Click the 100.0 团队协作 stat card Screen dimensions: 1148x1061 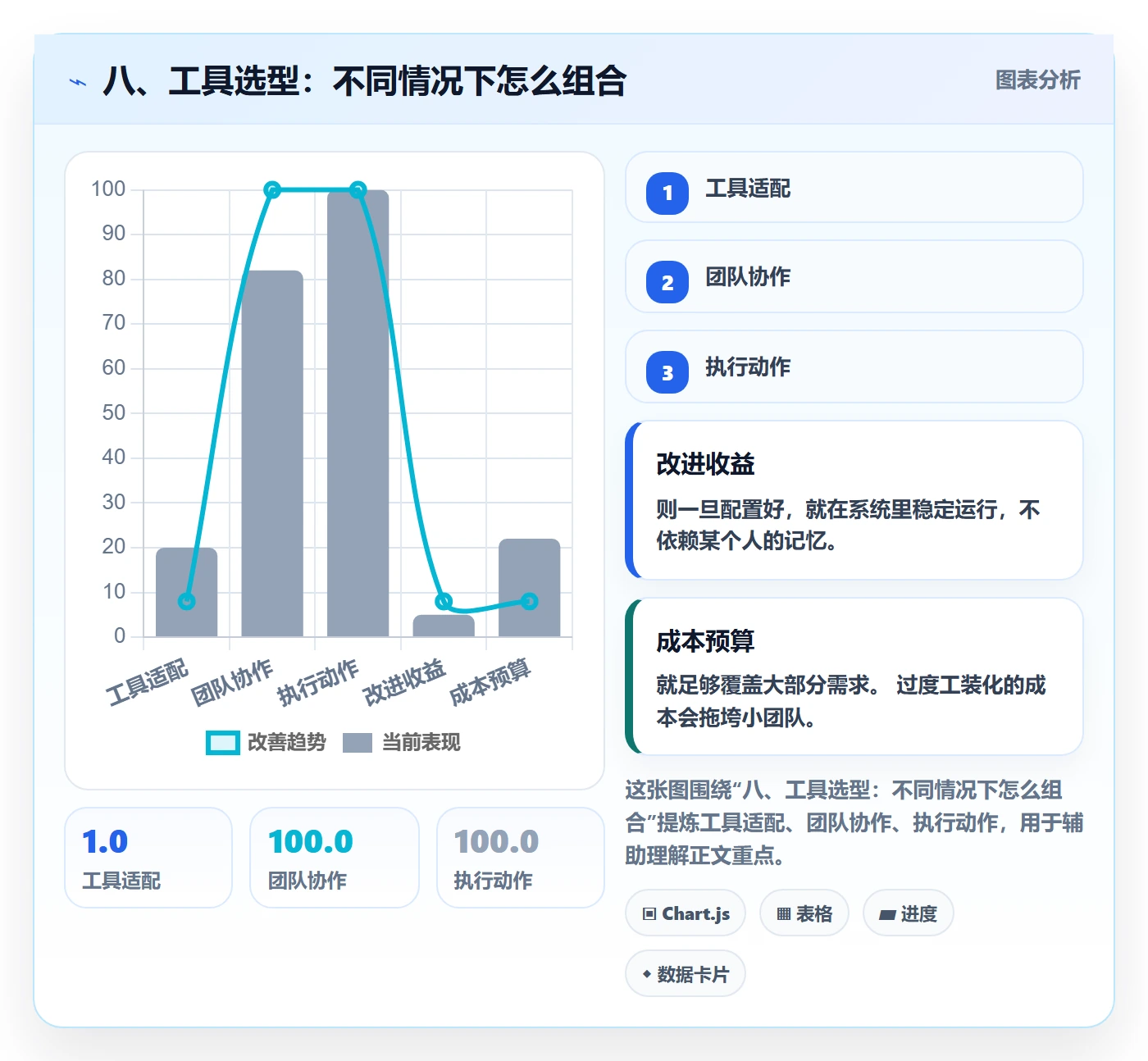(335, 858)
